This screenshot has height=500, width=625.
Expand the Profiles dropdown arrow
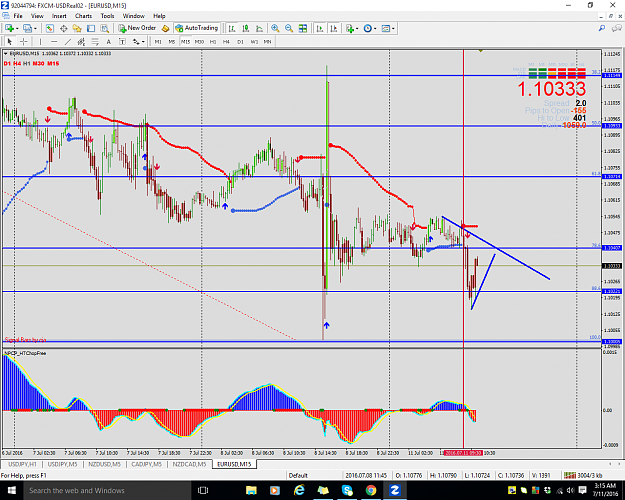pyautogui.click(x=35, y=28)
